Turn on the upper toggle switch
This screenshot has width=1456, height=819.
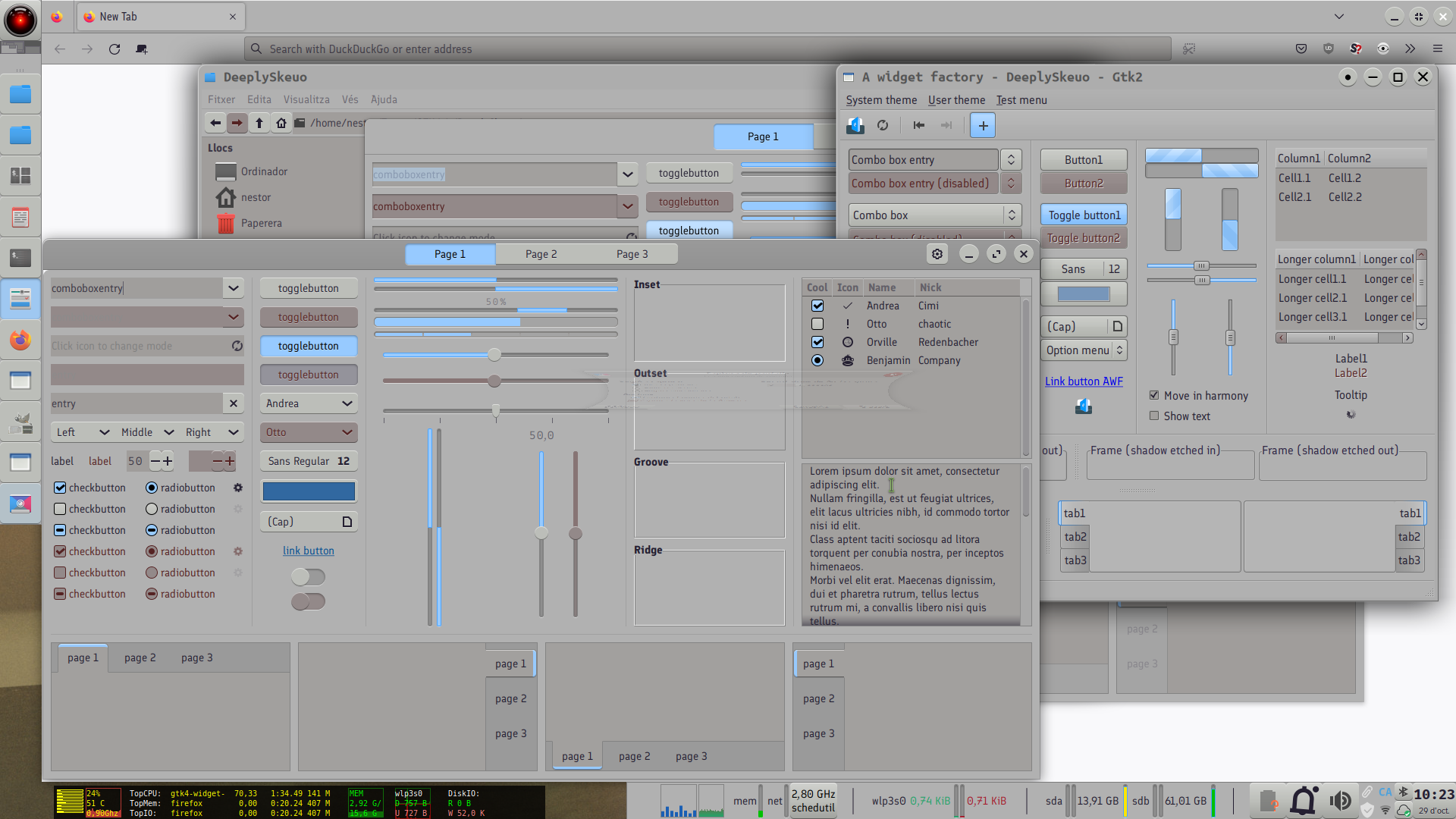[x=308, y=577]
